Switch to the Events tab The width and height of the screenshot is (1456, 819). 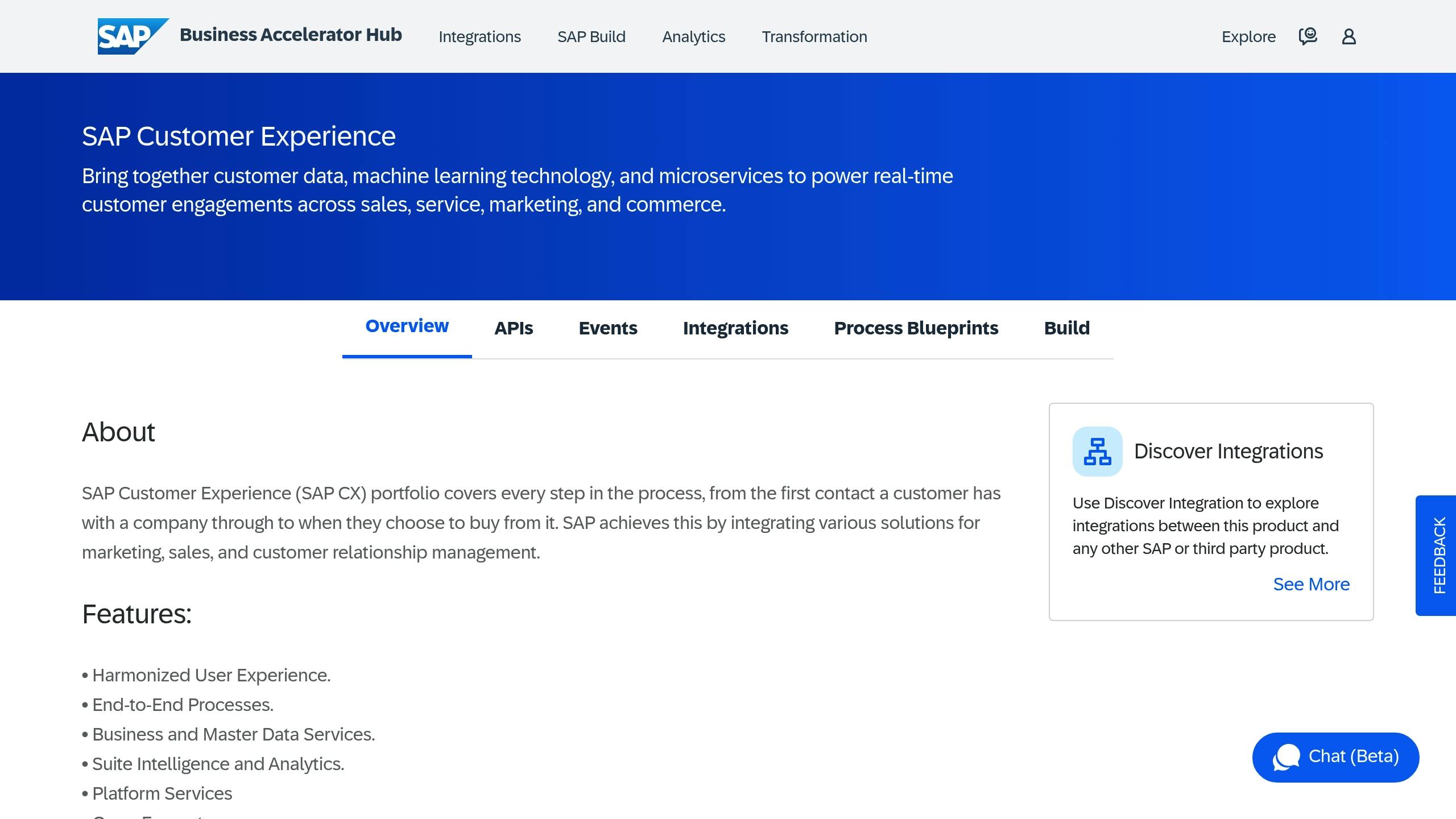608,328
